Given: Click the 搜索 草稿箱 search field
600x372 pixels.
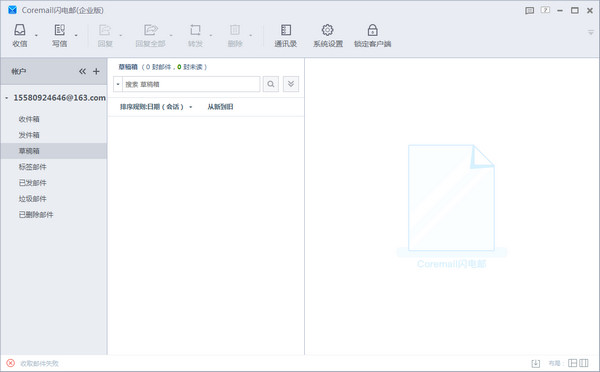Looking at the screenshot, I should (191, 84).
